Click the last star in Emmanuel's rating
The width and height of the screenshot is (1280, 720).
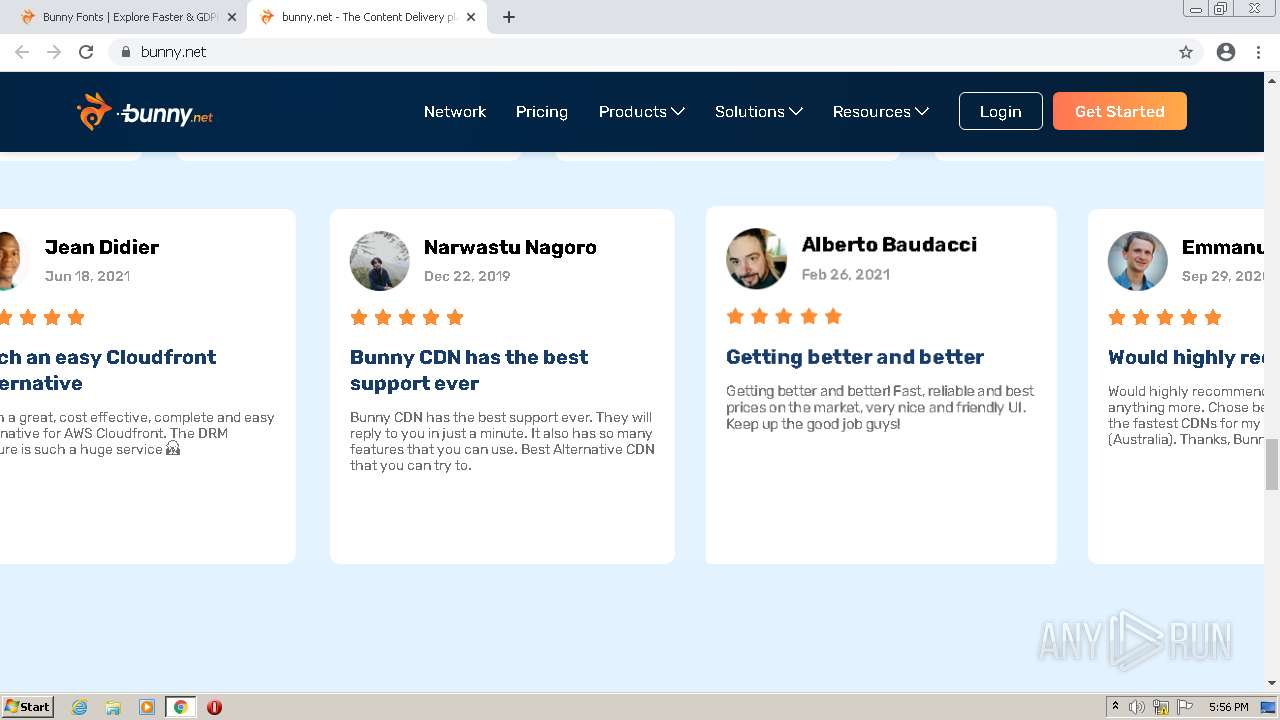point(1213,318)
